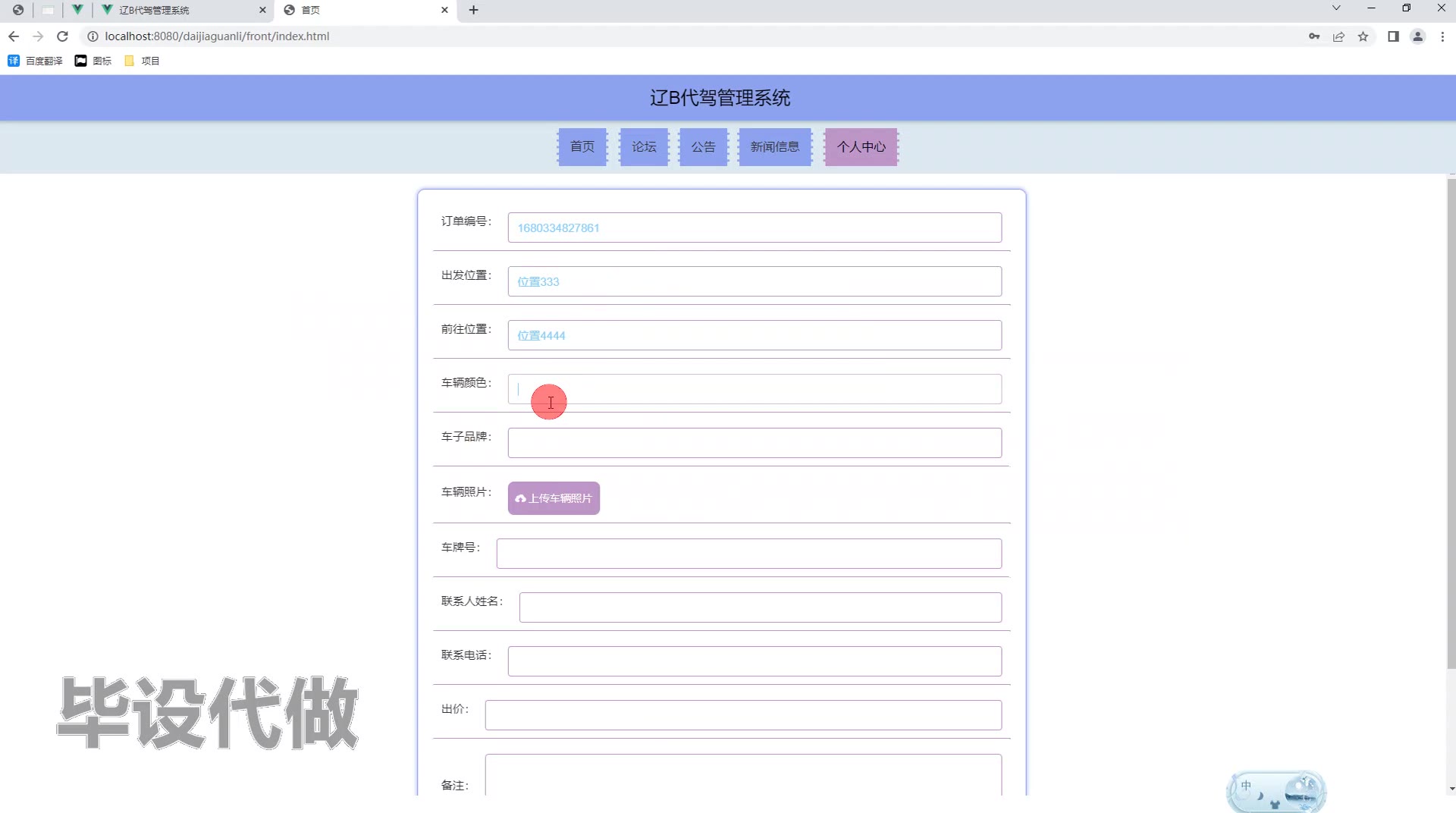Open the 百度翻译 bookmark

pos(36,61)
